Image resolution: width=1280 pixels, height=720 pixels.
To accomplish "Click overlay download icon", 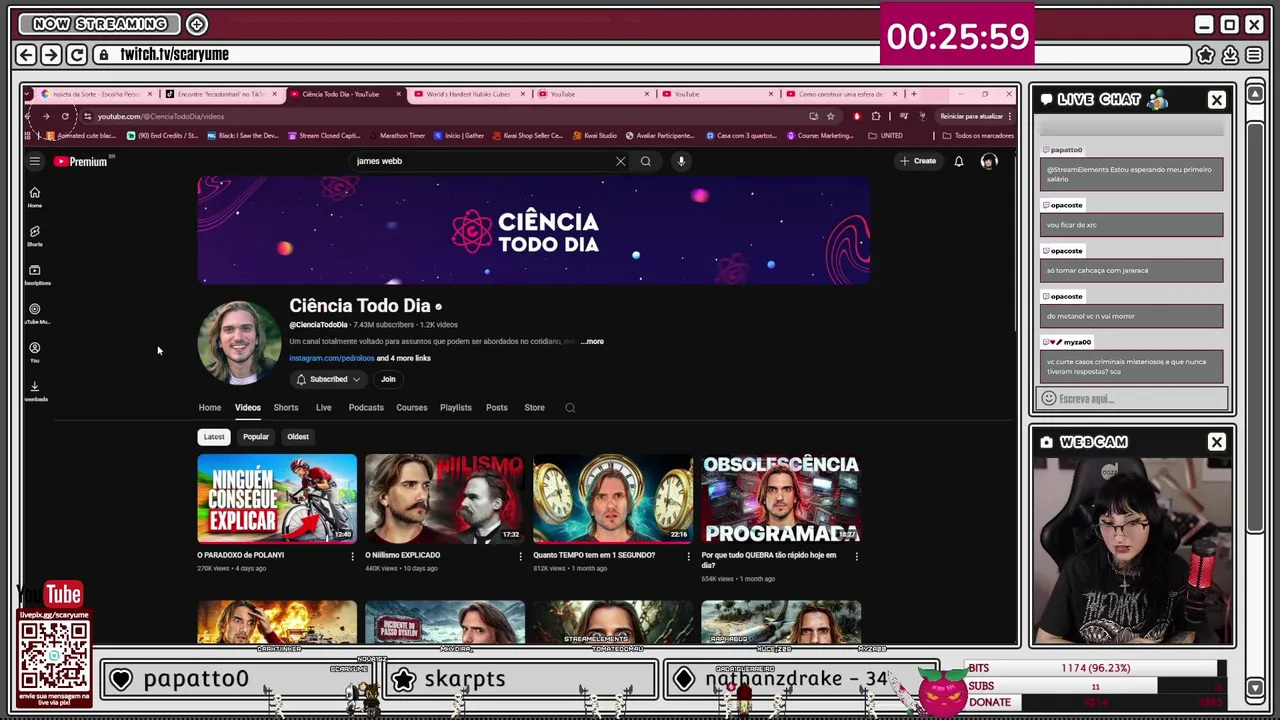I will (1230, 55).
